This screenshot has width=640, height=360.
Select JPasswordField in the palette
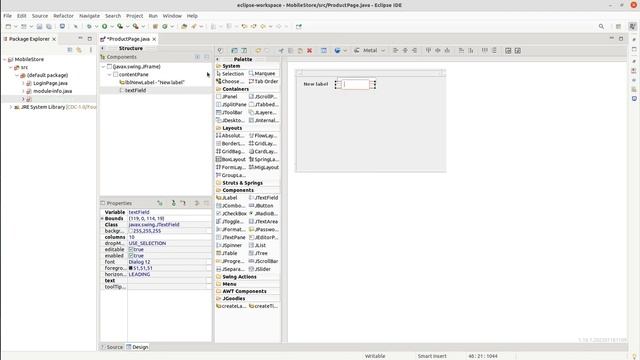pos(264,229)
